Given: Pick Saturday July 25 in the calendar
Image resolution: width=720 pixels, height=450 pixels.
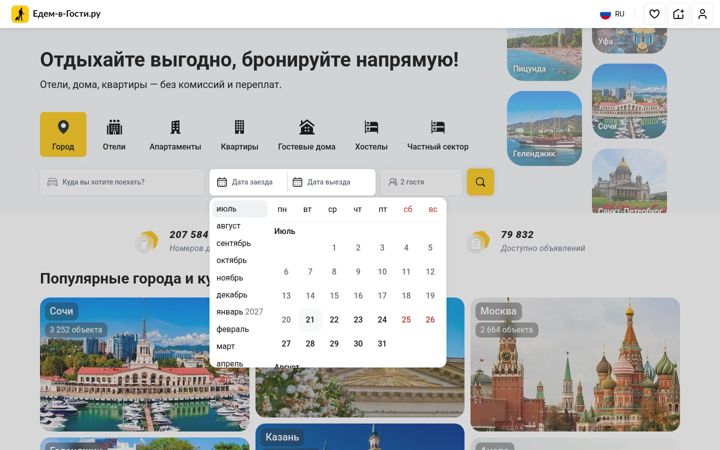Looking at the screenshot, I should (406, 320).
